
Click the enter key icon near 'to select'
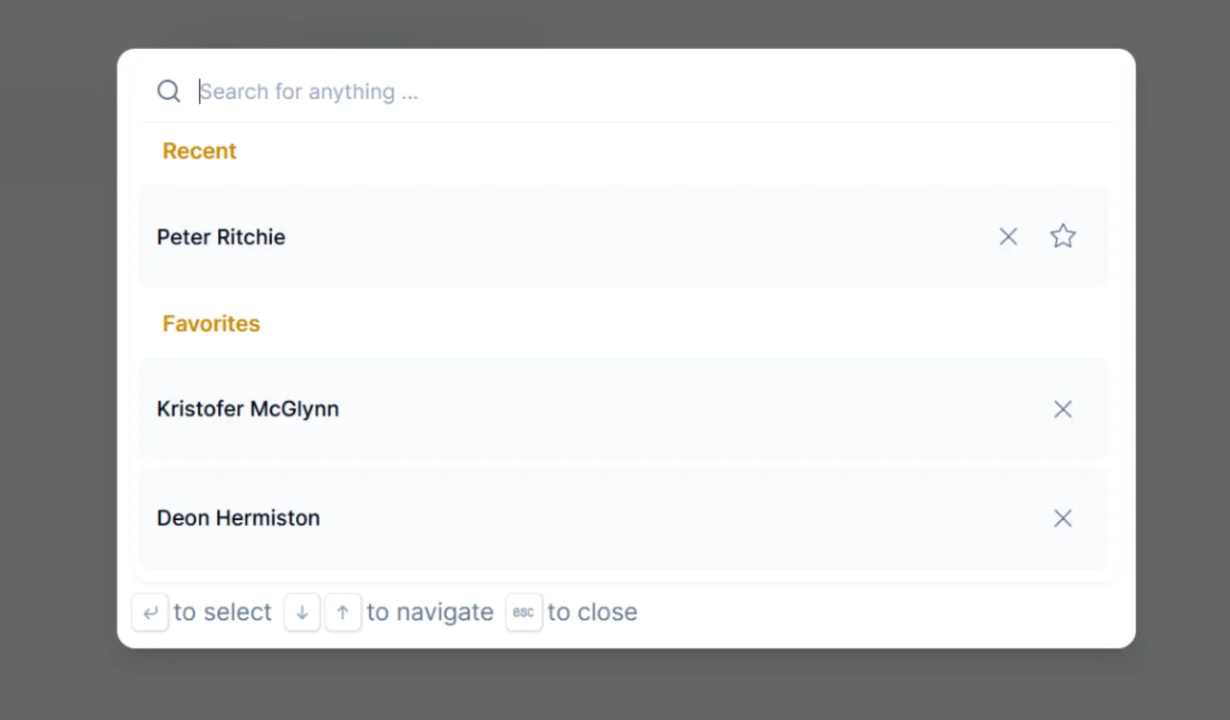click(150, 612)
